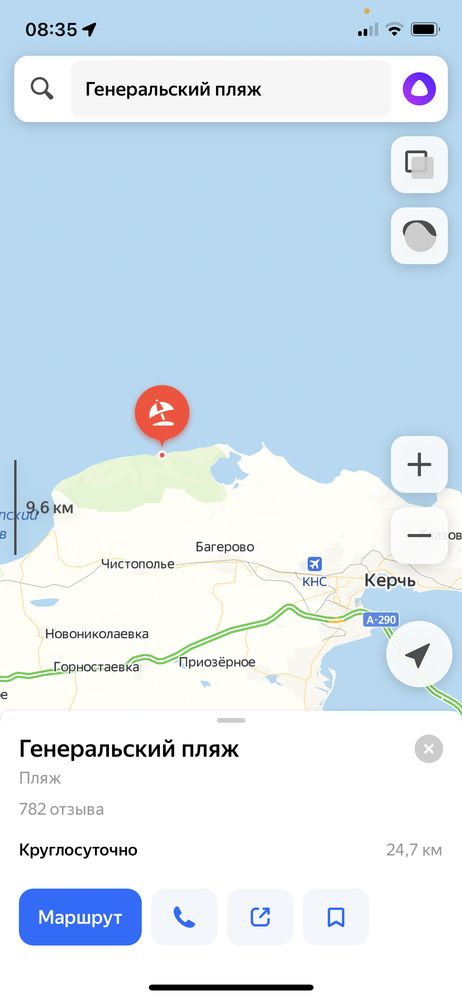Expand the card using the drag handle
Image resolution: width=462 pixels, height=1000 pixels.
(231, 720)
